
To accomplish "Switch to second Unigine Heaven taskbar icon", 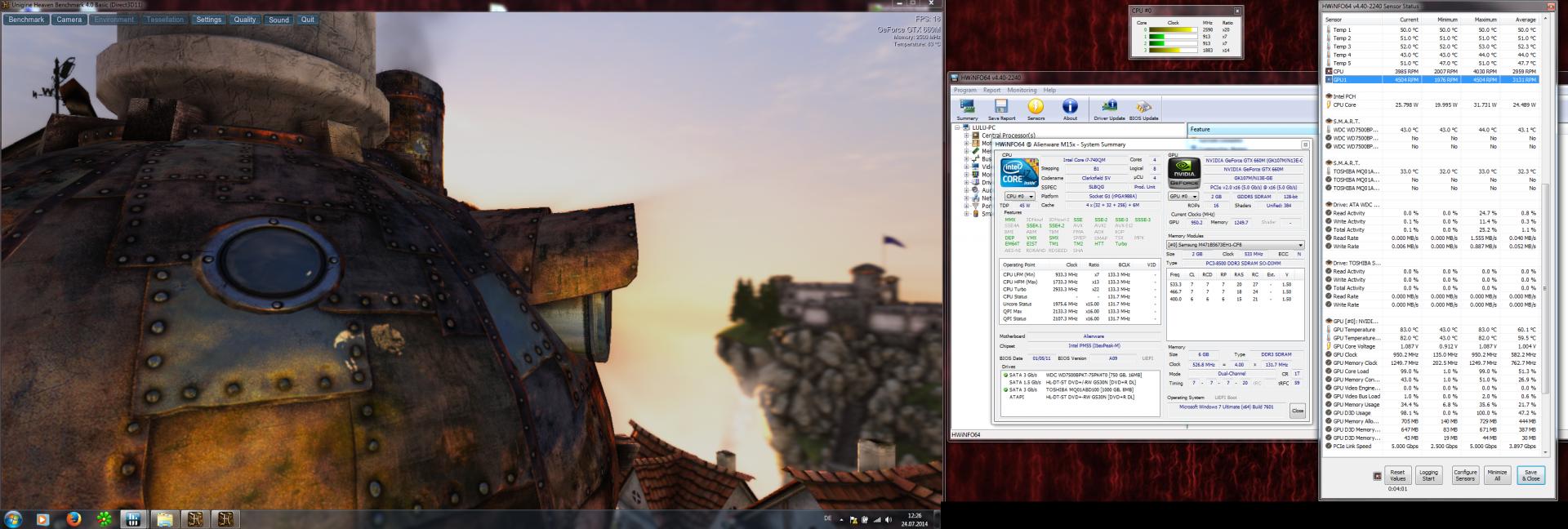I will [225, 518].
